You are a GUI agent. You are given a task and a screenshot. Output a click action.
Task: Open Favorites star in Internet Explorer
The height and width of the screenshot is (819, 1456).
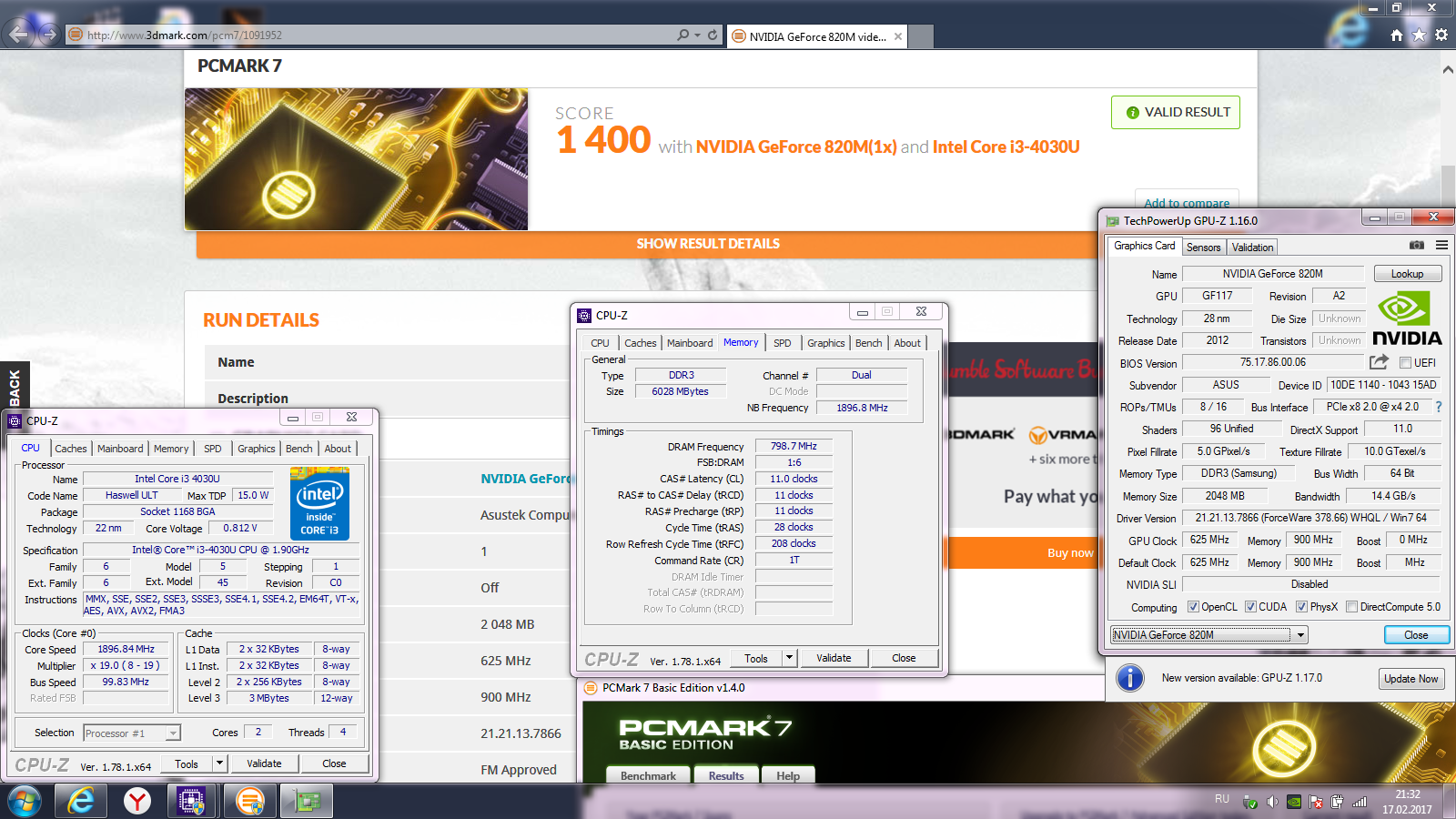tap(1419, 35)
